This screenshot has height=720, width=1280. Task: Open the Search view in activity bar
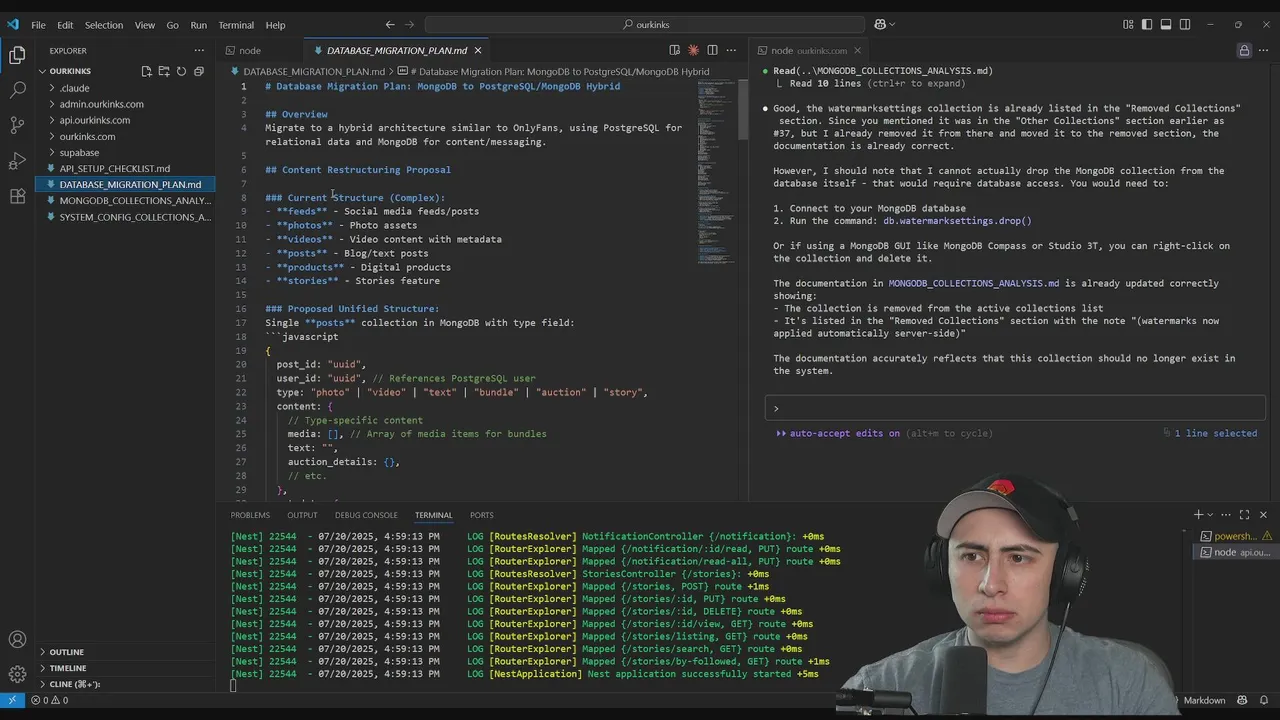[17, 90]
